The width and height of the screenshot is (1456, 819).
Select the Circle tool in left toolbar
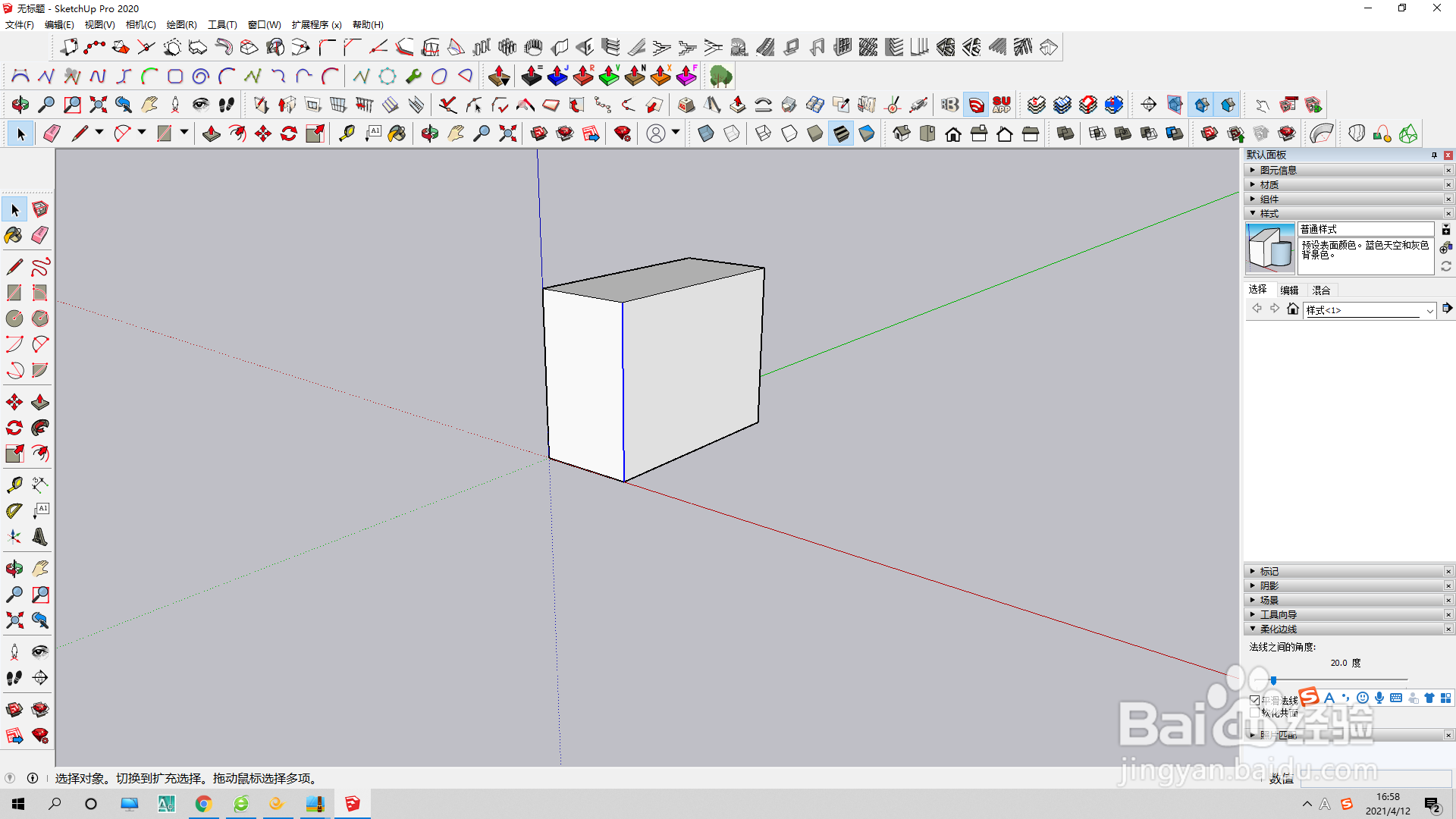click(x=14, y=318)
